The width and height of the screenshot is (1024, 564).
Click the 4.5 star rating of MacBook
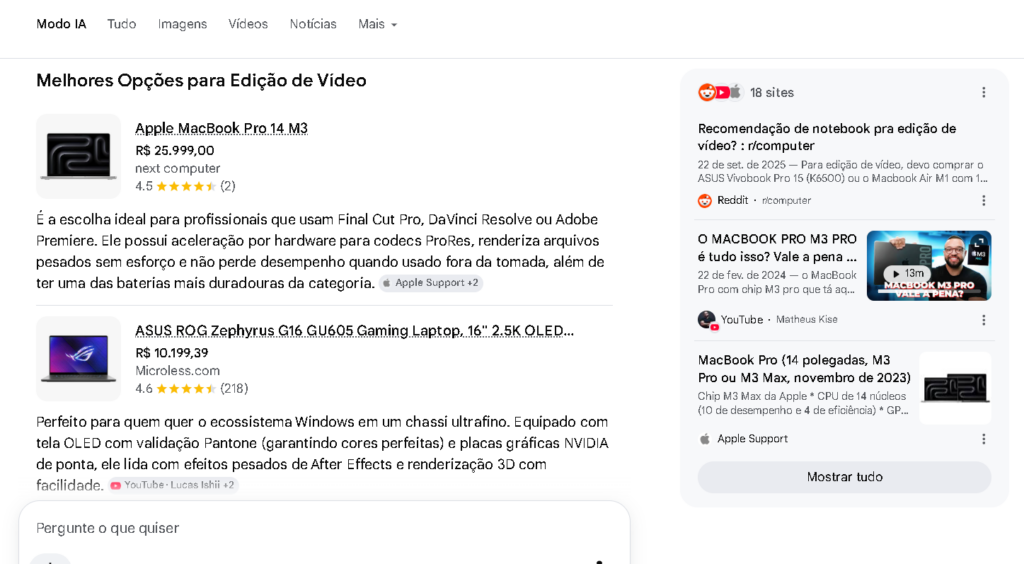pos(185,186)
